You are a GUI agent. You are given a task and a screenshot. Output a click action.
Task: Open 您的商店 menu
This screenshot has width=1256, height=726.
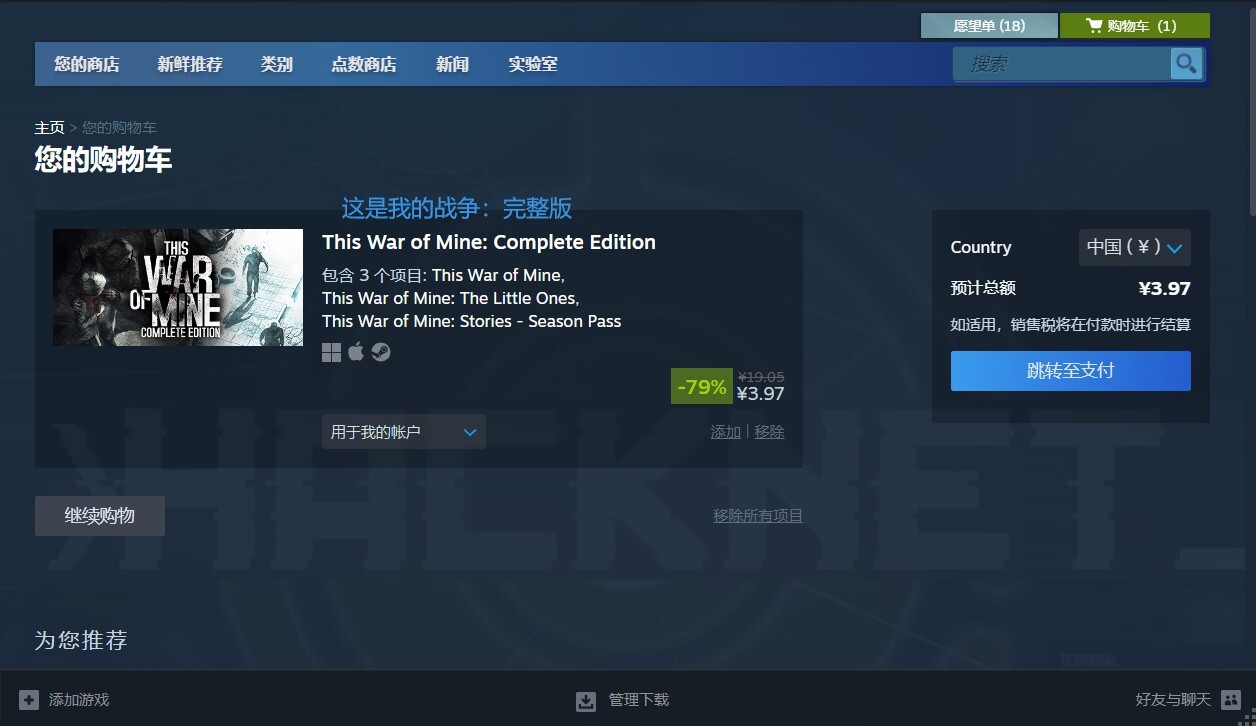pyautogui.click(x=87, y=64)
